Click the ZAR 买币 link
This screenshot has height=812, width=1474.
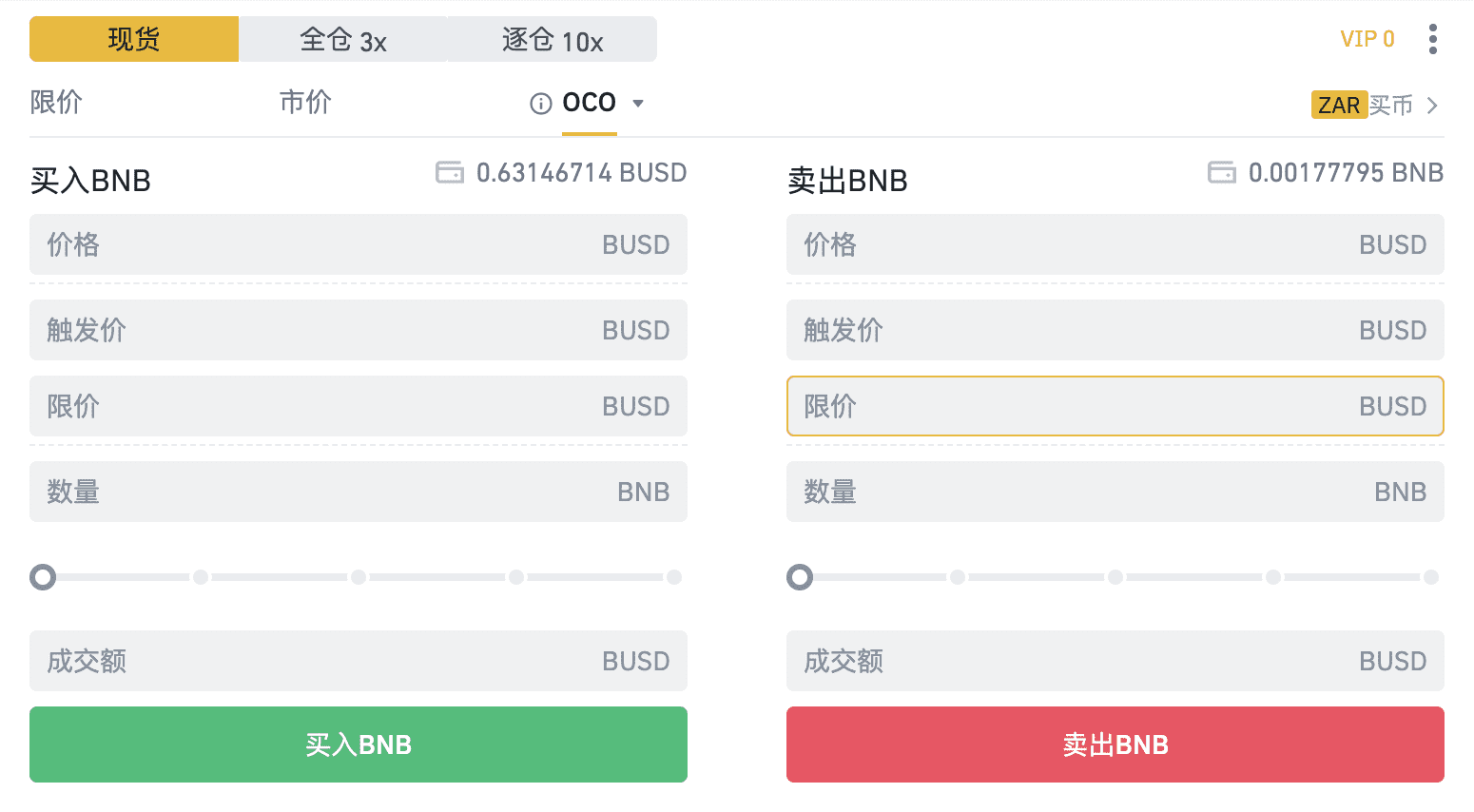pyautogui.click(x=1363, y=105)
